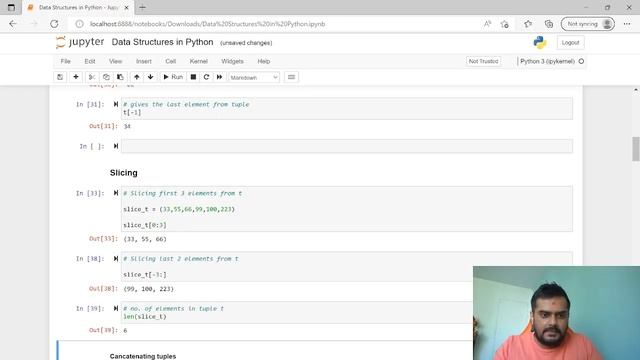
Task: Paste cells below icon
Action: [x=120, y=77]
